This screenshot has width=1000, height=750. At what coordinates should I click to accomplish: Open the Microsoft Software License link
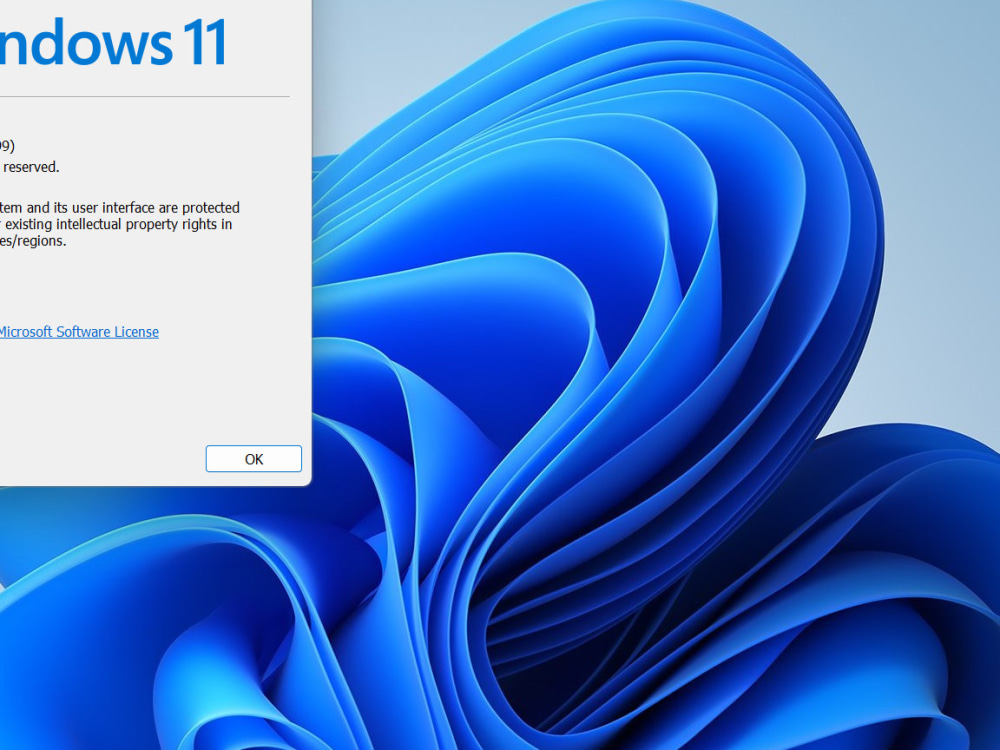(79, 332)
